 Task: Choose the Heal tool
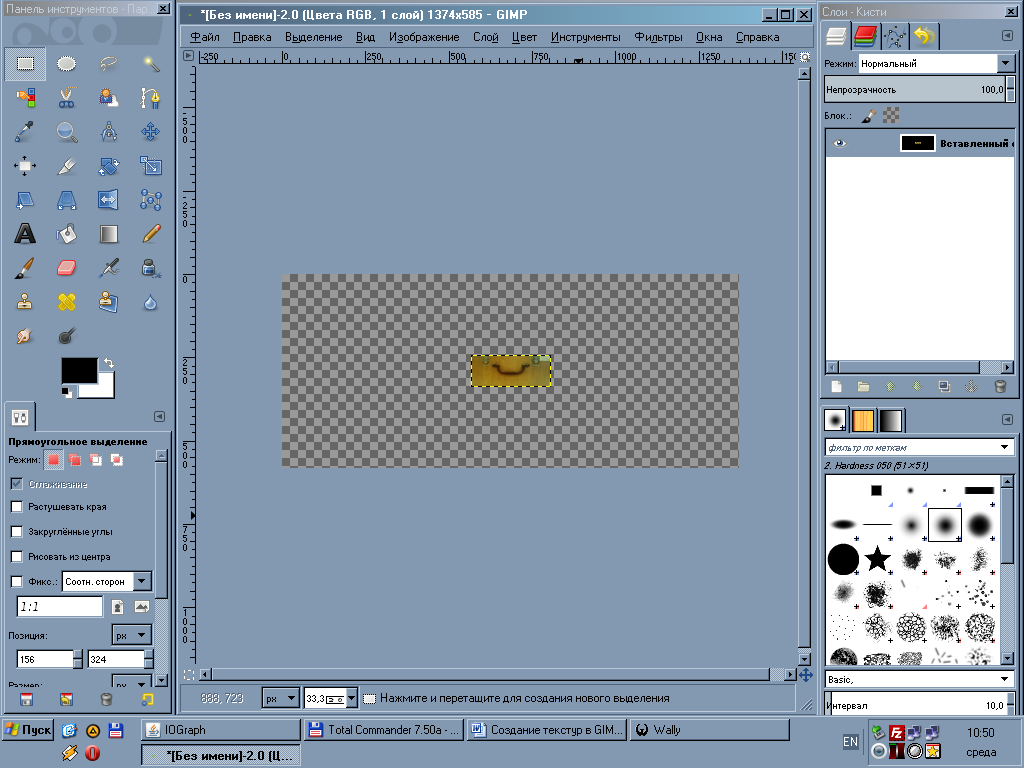click(66, 301)
